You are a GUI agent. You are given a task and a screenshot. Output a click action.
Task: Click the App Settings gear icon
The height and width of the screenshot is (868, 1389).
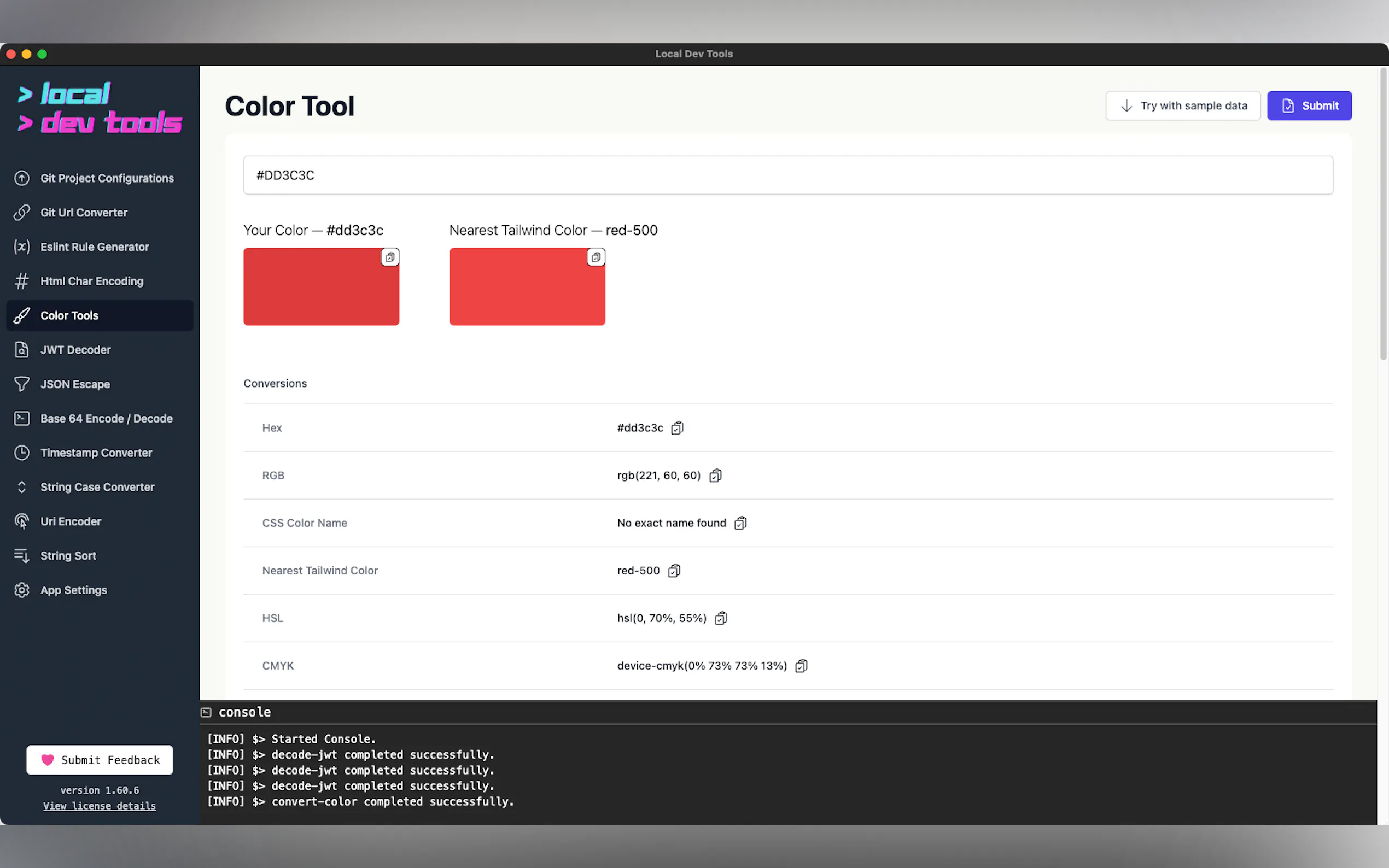point(22,590)
